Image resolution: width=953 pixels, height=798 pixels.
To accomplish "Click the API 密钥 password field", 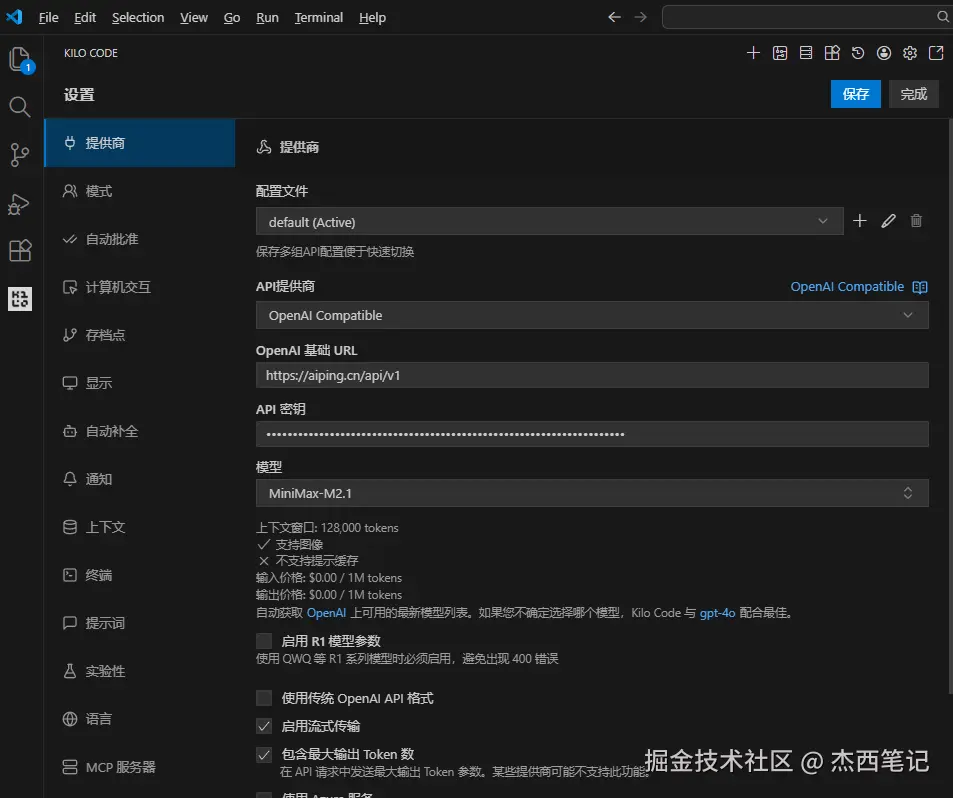I will [592, 434].
